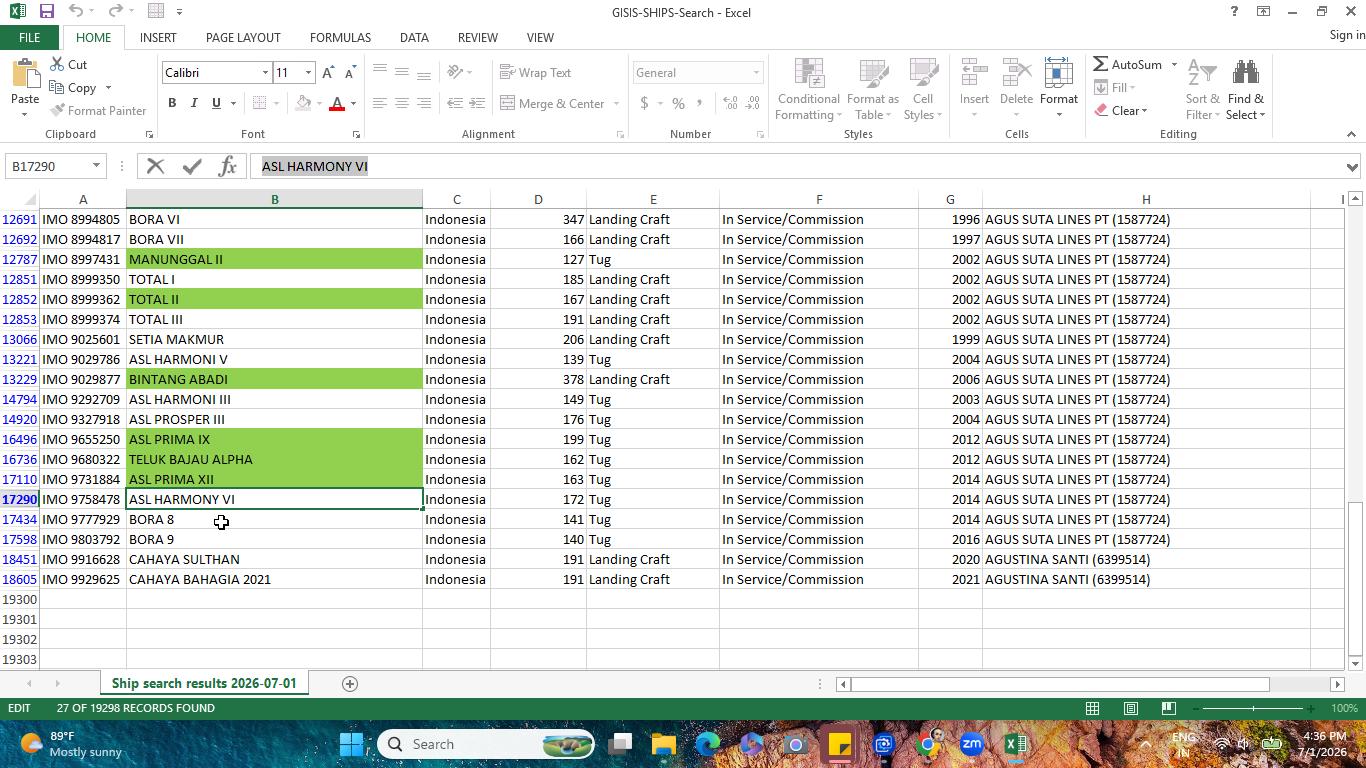Open the Name Box dropdown arrow
The image size is (1366, 768).
96,166
